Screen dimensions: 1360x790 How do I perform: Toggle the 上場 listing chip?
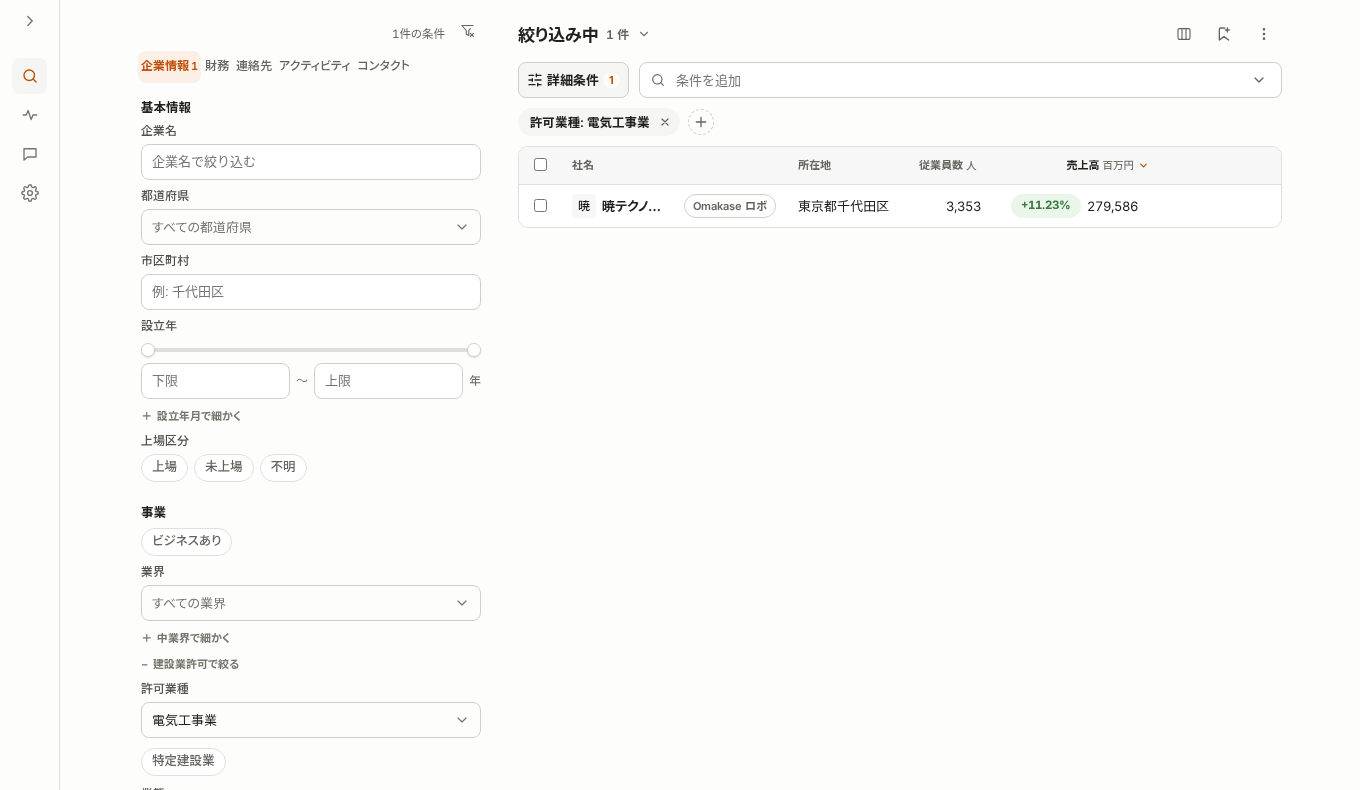click(164, 467)
